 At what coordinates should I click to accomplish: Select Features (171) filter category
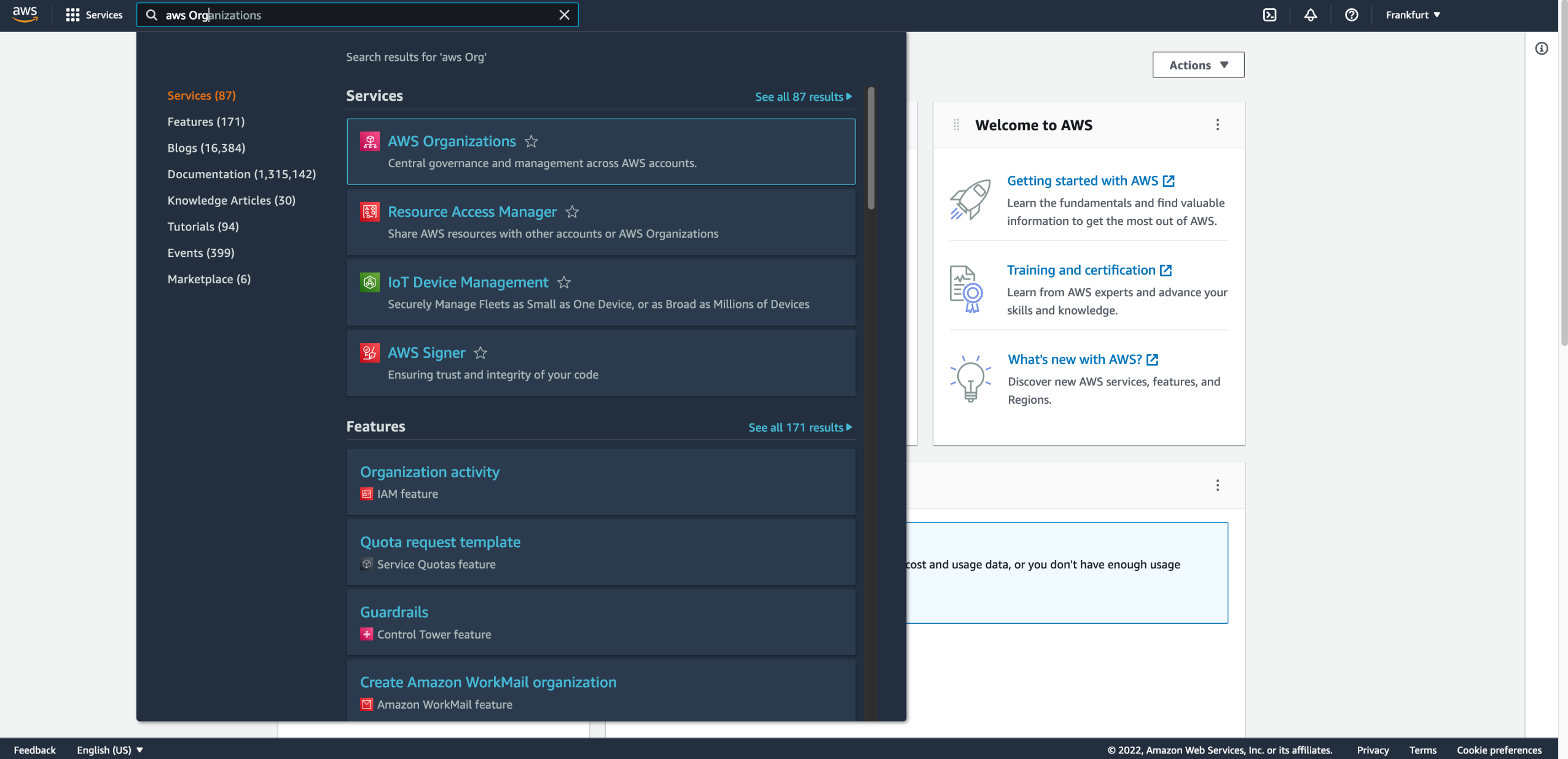206,122
